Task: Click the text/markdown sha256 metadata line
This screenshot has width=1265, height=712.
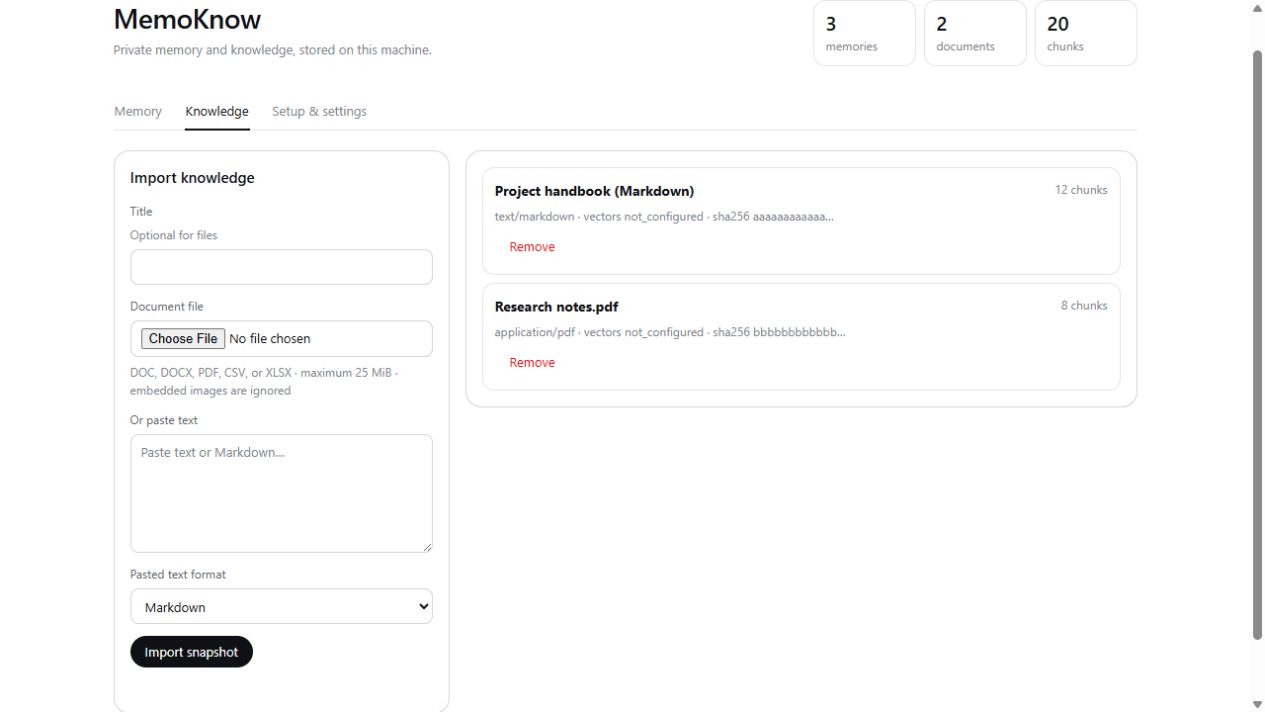Action: point(664,216)
